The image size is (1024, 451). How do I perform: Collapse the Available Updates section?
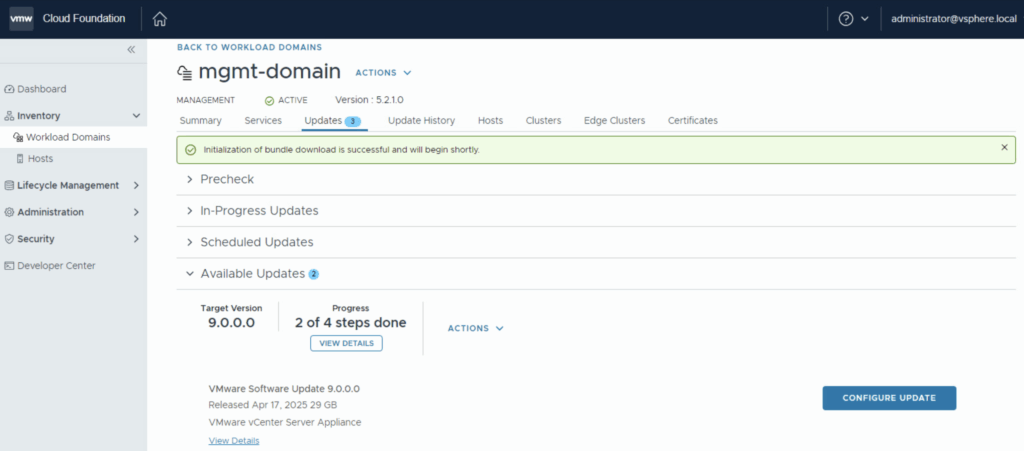pyautogui.click(x=191, y=273)
